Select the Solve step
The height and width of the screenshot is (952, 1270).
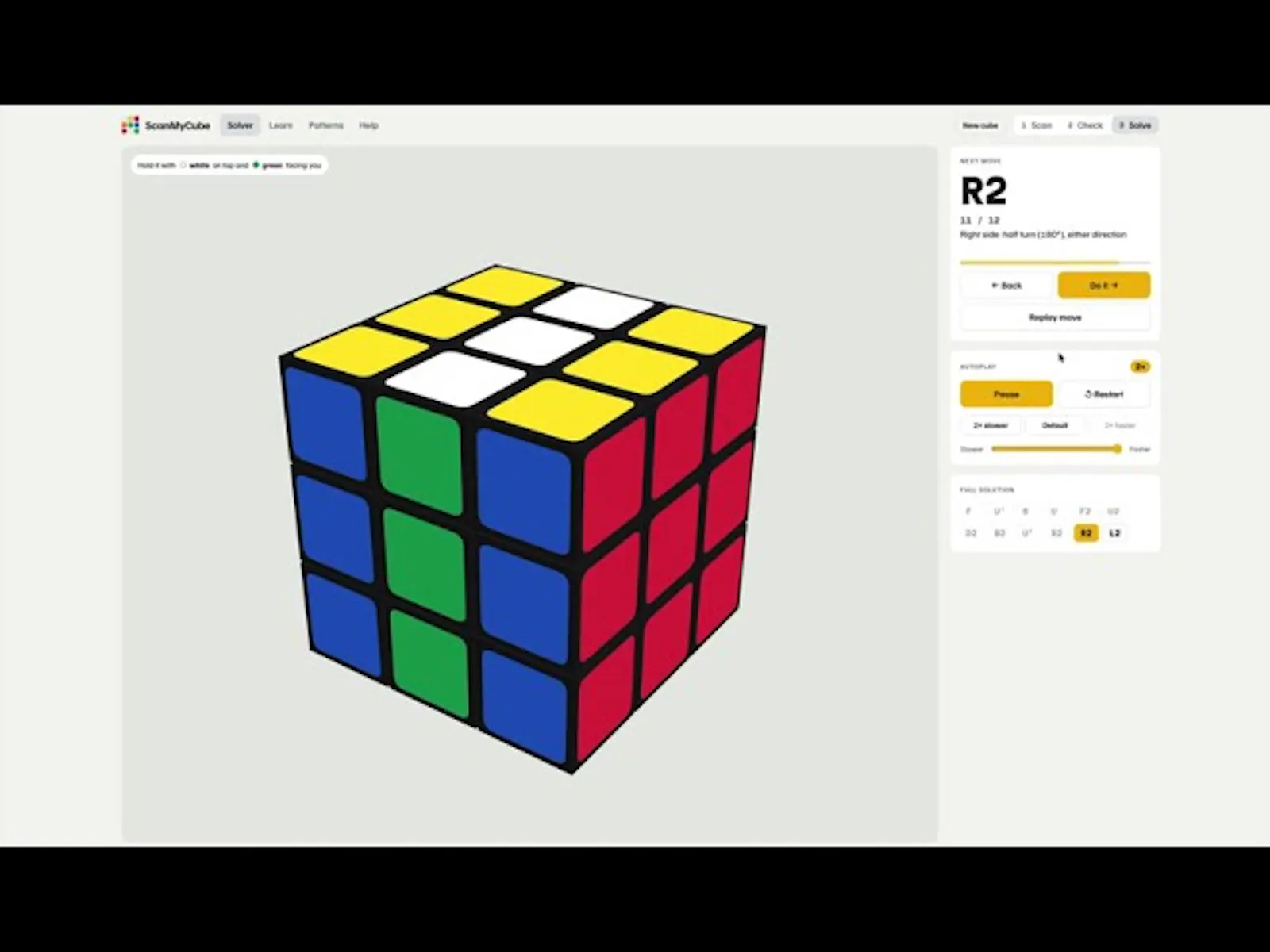tap(1135, 125)
